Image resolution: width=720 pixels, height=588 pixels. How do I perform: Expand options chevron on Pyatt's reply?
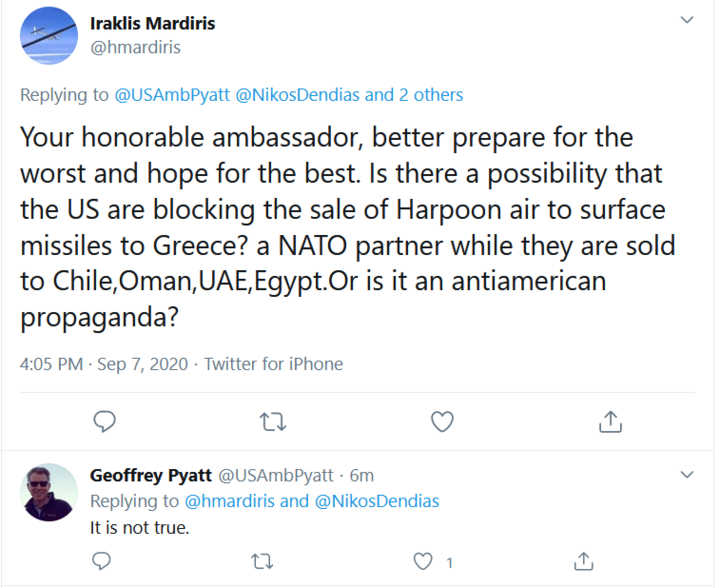[x=687, y=474]
